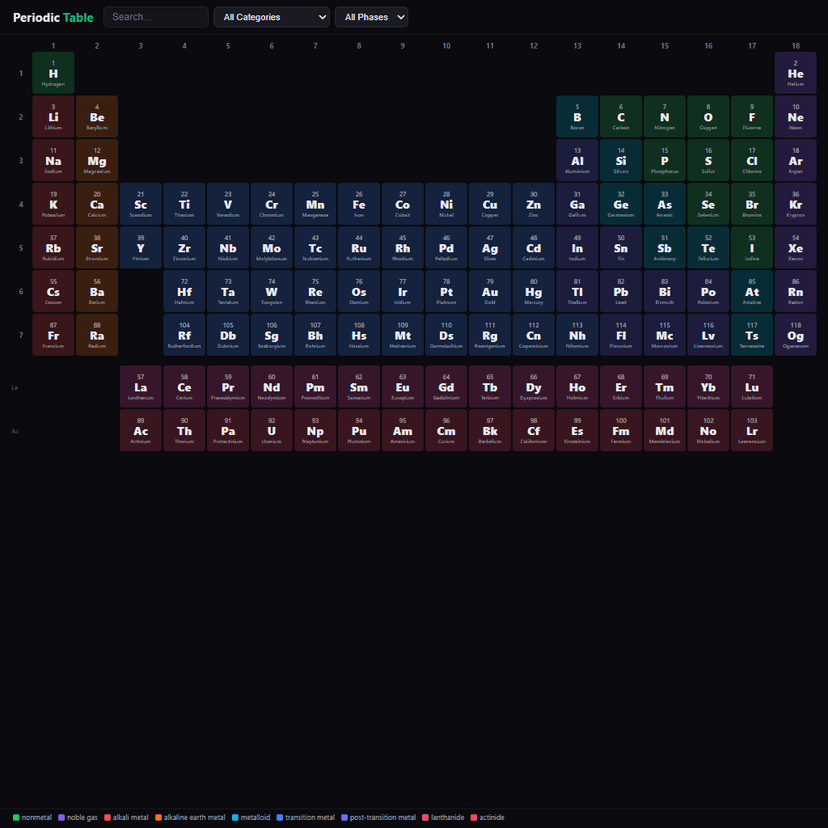Click the Periodic Table title
Viewport: 828px width, 828px height.
(53, 17)
